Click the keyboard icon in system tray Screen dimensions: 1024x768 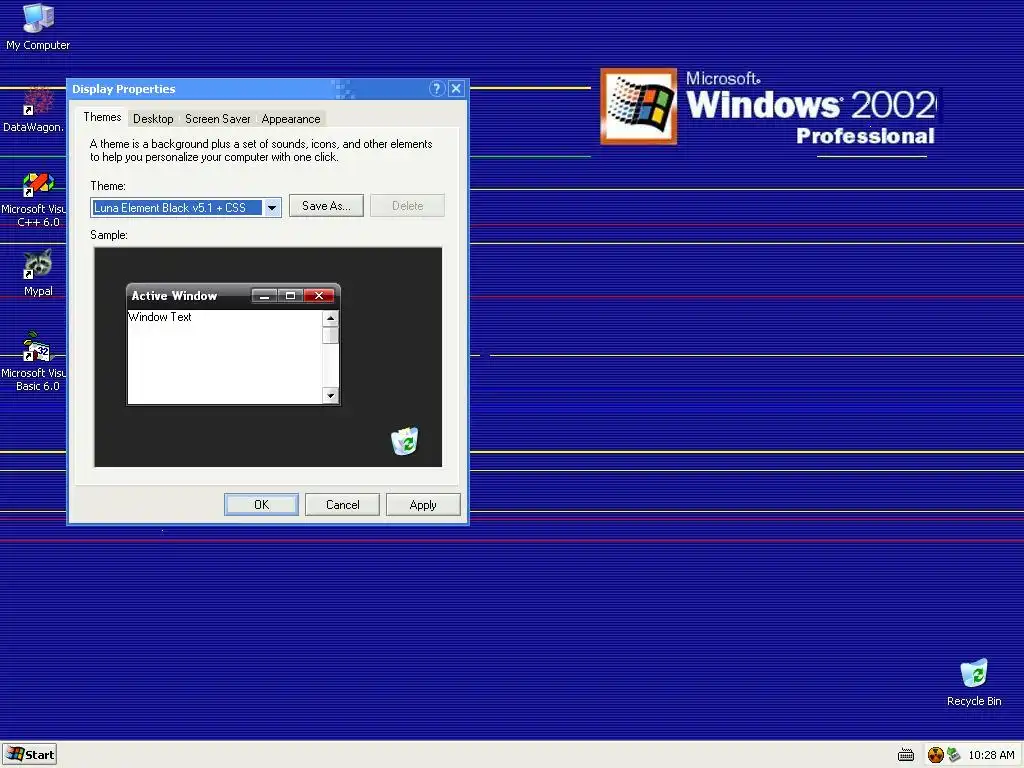pos(905,755)
